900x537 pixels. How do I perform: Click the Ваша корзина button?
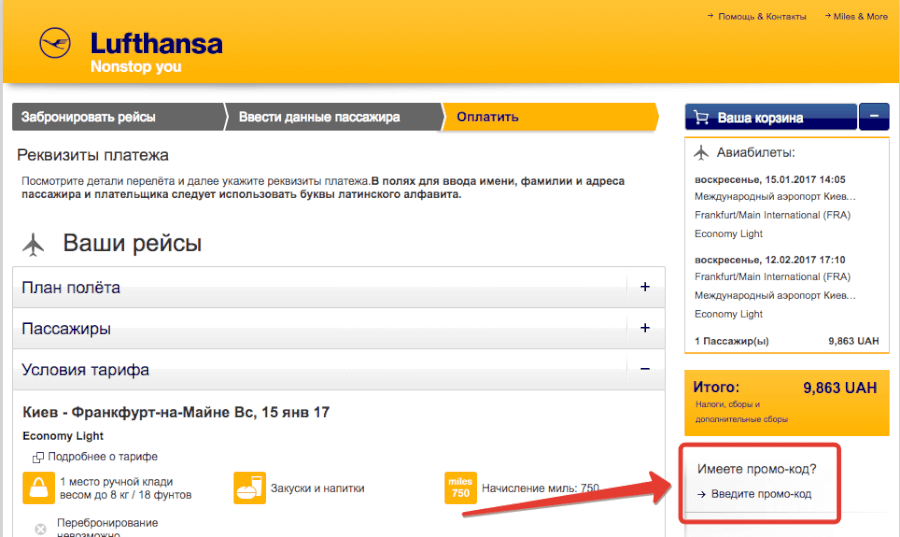point(770,117)
